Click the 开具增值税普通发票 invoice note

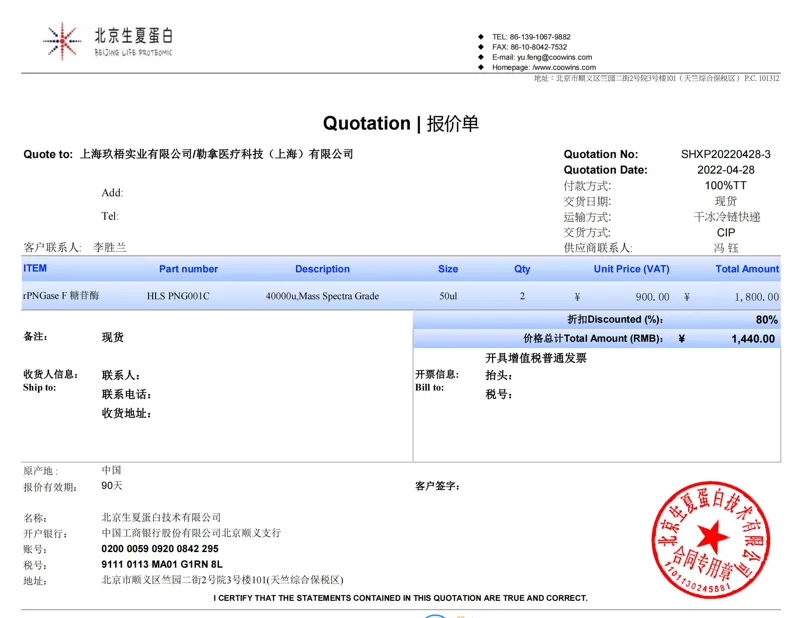click(536, 358)
